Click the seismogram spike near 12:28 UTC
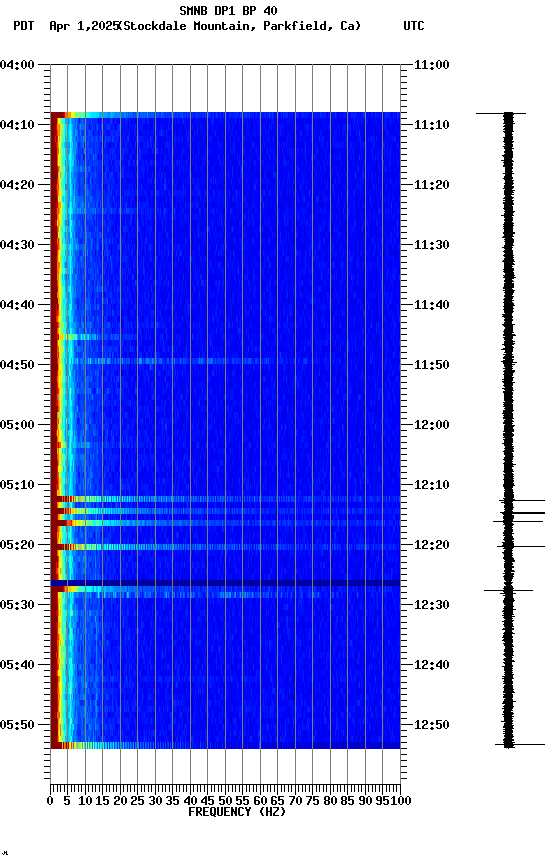Image resolution: width=552 pixels, height=864 pixels. [x=508, y=591]
